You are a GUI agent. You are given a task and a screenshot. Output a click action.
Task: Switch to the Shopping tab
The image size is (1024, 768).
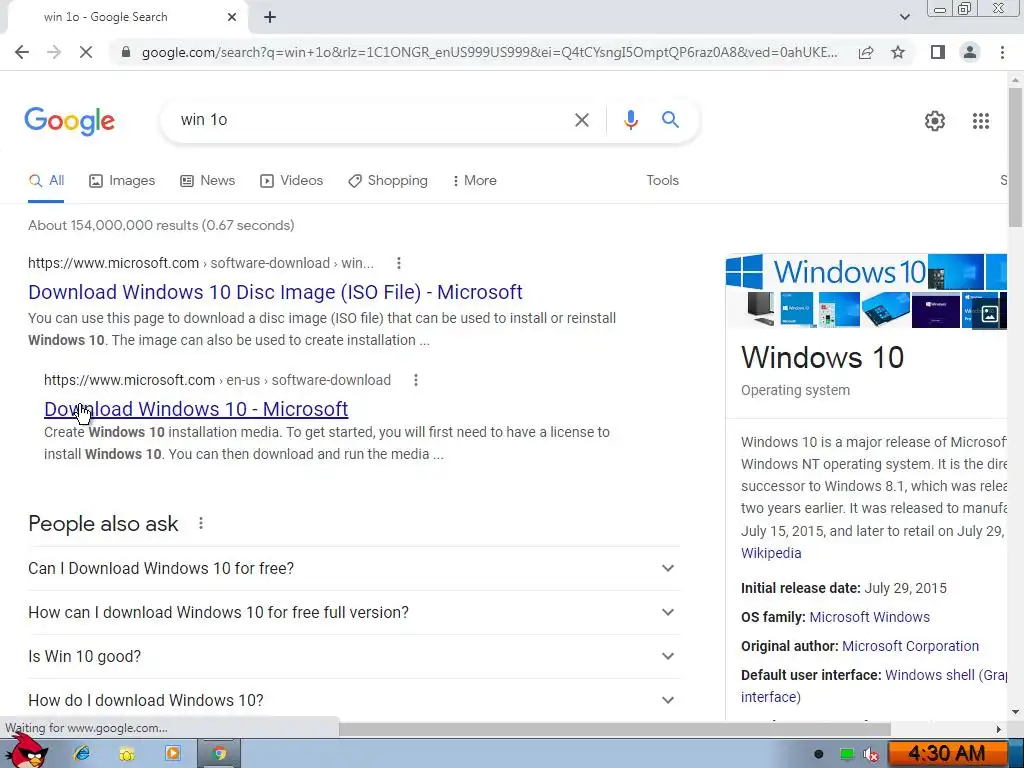(388, 181)
